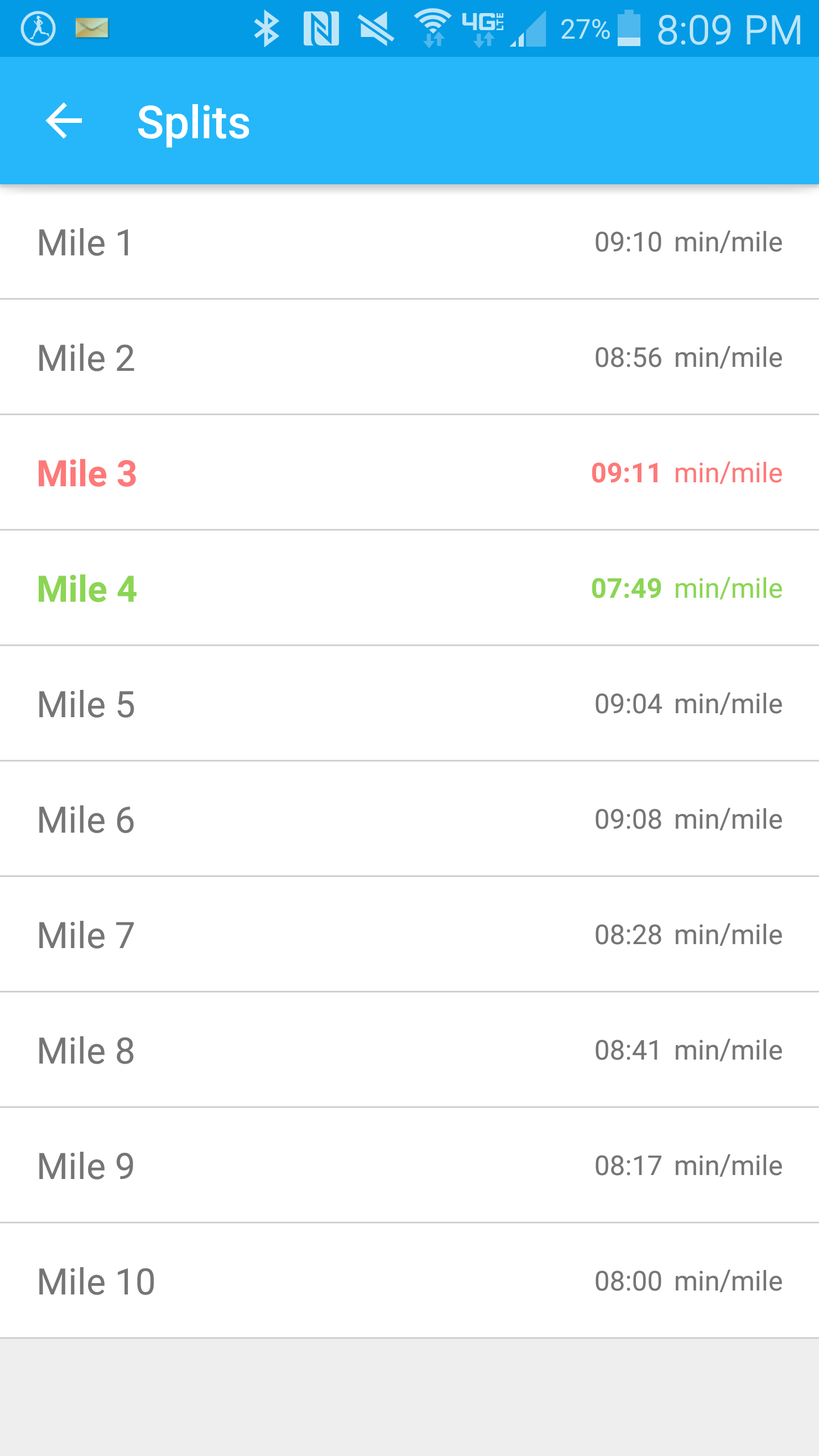Open the Mile 2 split
Viewport: 819px width, 1456px height.
(409, 358)
